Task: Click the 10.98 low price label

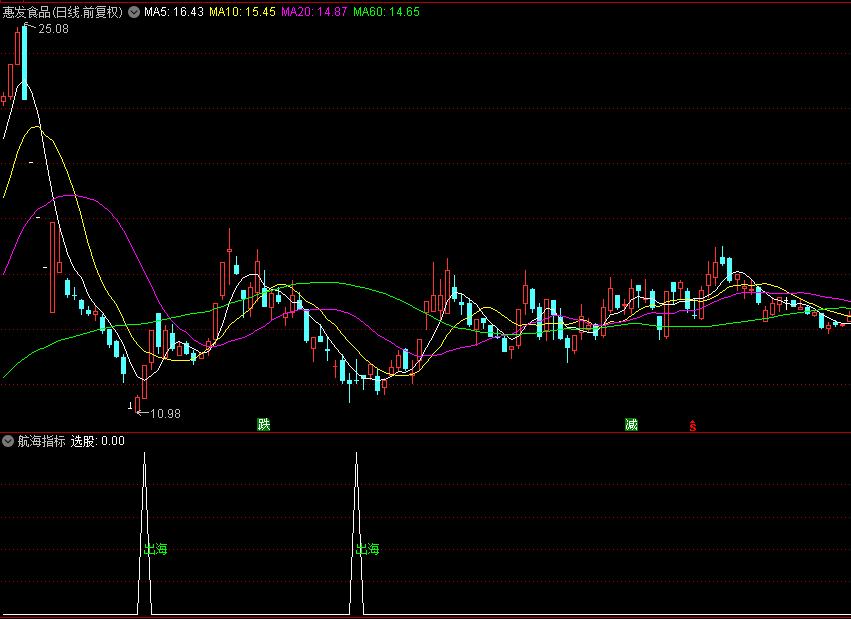Action: point(165,414)
